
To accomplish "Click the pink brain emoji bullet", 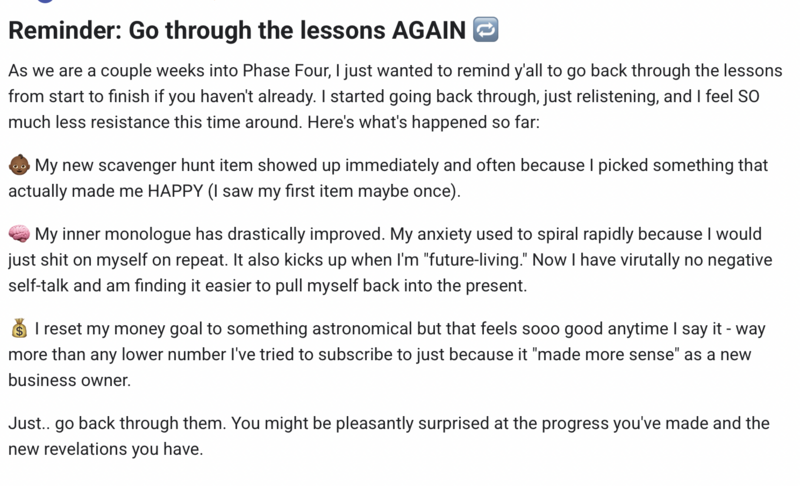I will [x=19, y=234].
